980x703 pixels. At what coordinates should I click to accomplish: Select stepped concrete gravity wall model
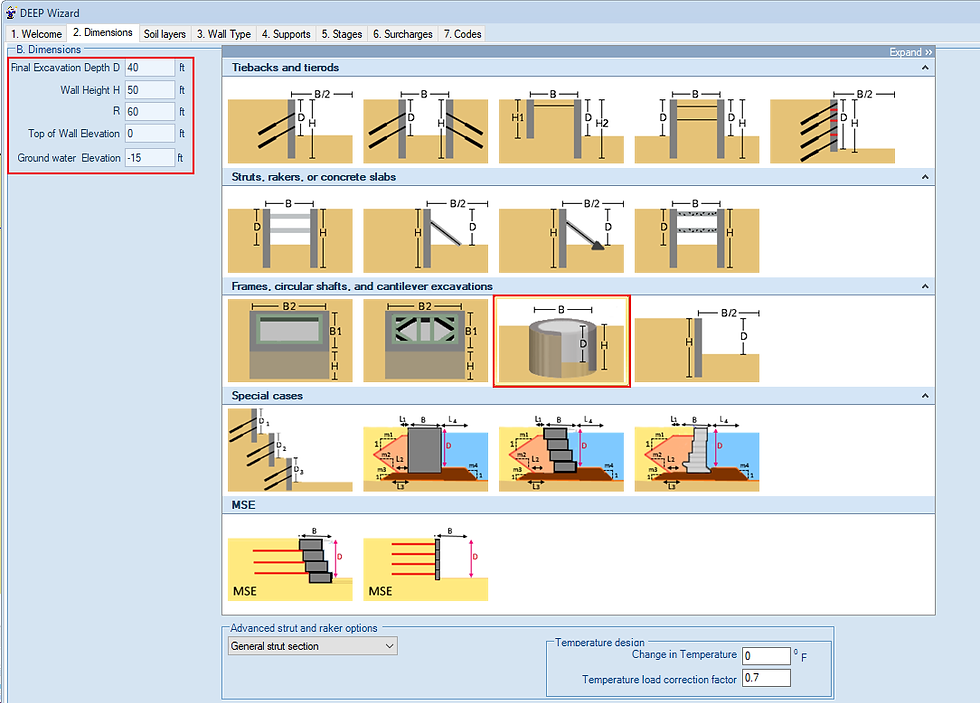tap(697, 453)
